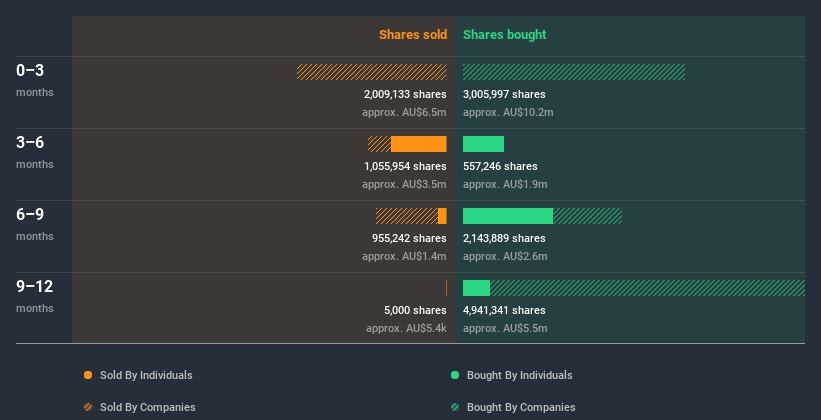Click the 5,000 shares value
Image resolution: width=821 pixels, height=420 pixels.
(415, 310)
